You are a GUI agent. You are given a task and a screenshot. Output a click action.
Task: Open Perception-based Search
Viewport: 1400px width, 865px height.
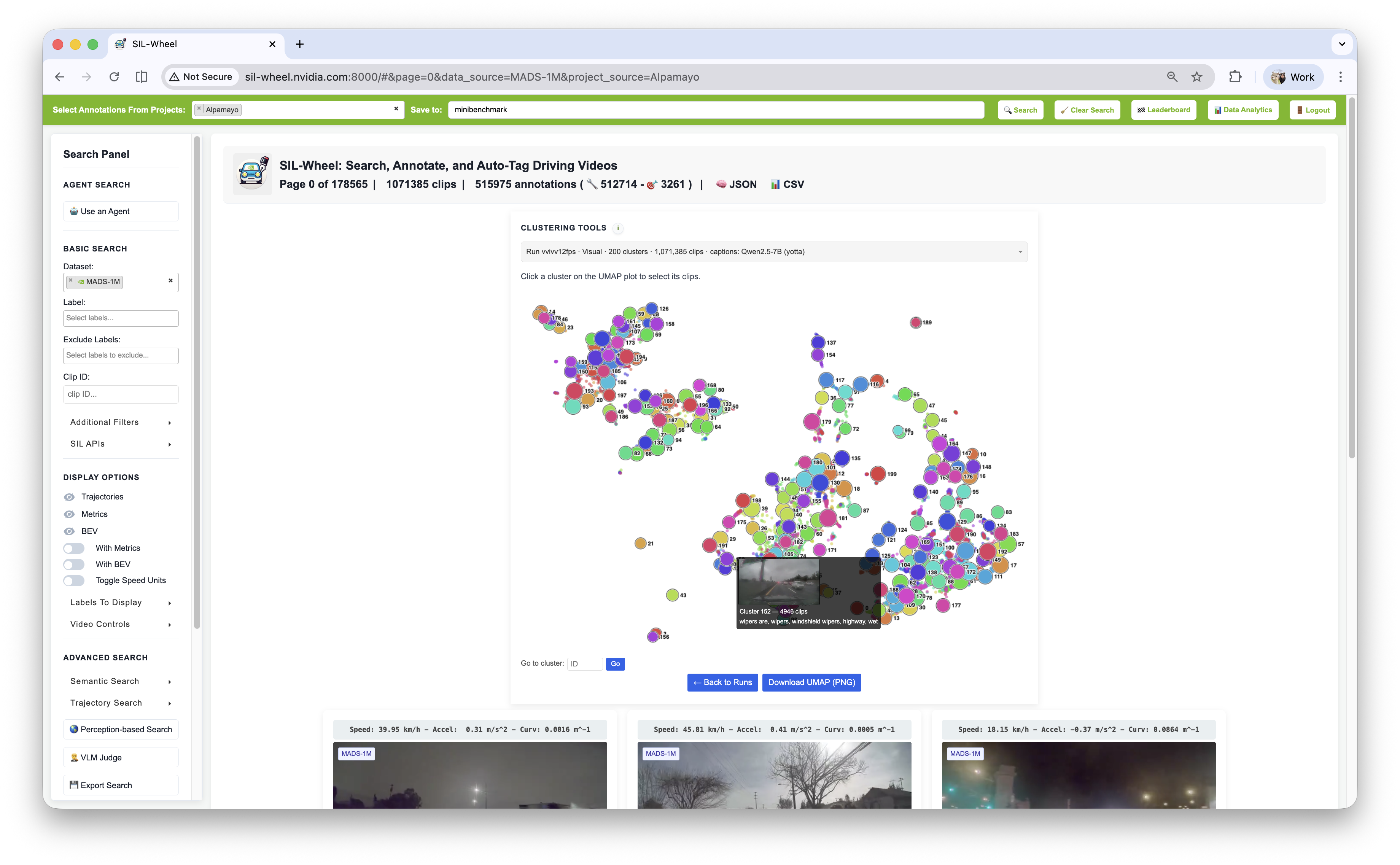(x=121, y=730)
